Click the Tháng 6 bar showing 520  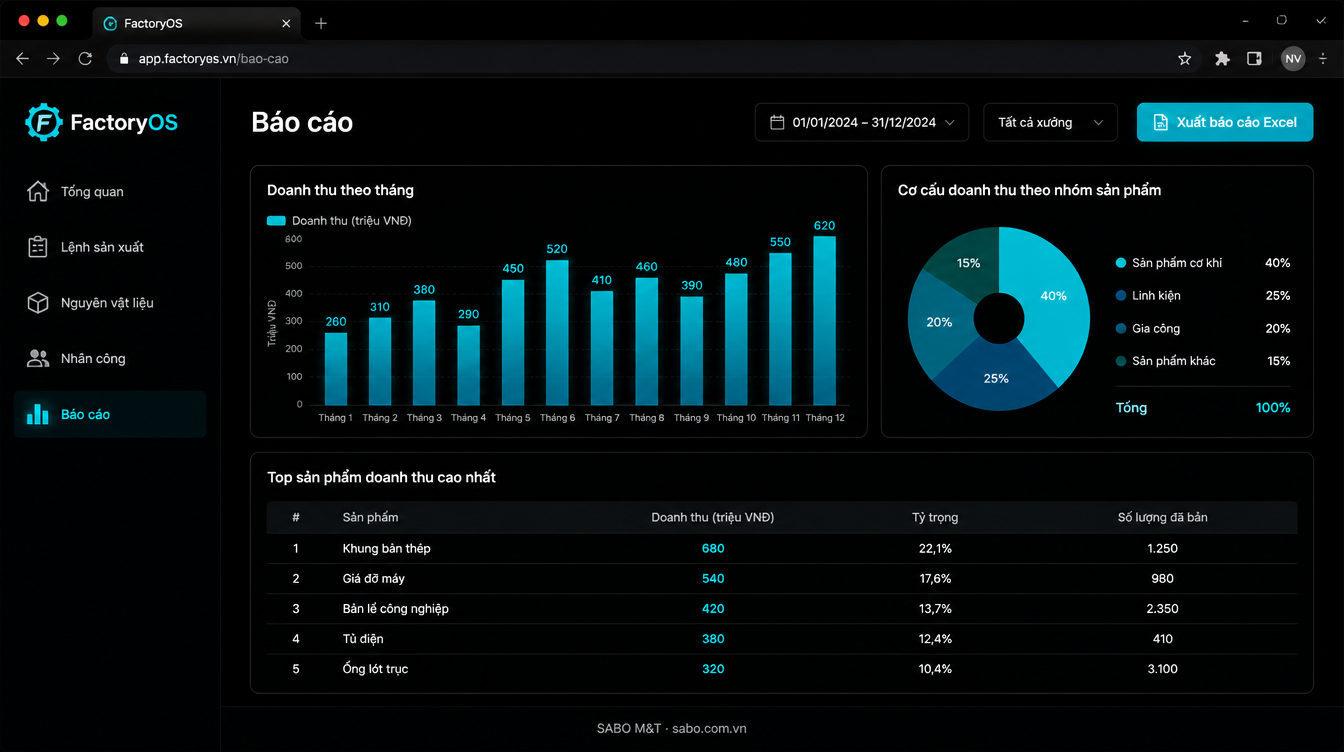pyautogui.click(x=557, y=333)
